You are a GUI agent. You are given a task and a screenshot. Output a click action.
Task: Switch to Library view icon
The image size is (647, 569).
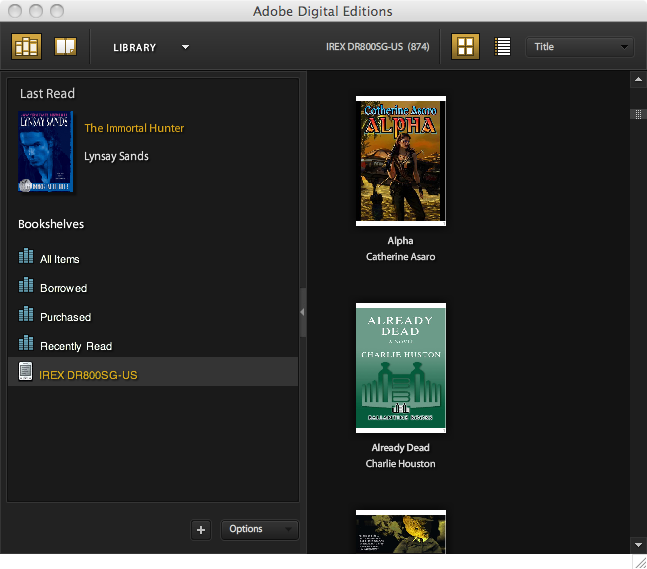[x=26, y=47]
